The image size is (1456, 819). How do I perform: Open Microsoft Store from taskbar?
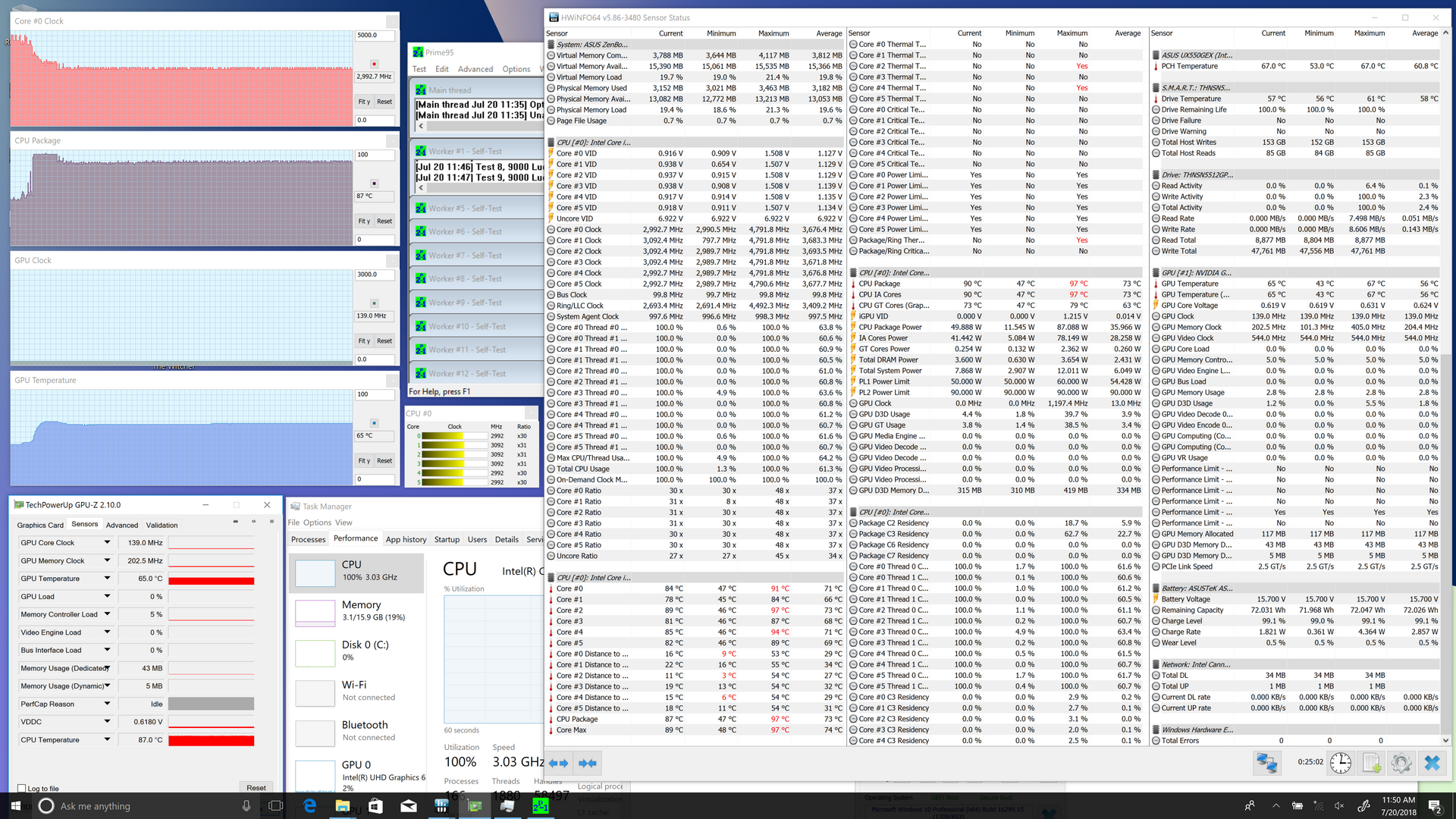click(375, 806)
